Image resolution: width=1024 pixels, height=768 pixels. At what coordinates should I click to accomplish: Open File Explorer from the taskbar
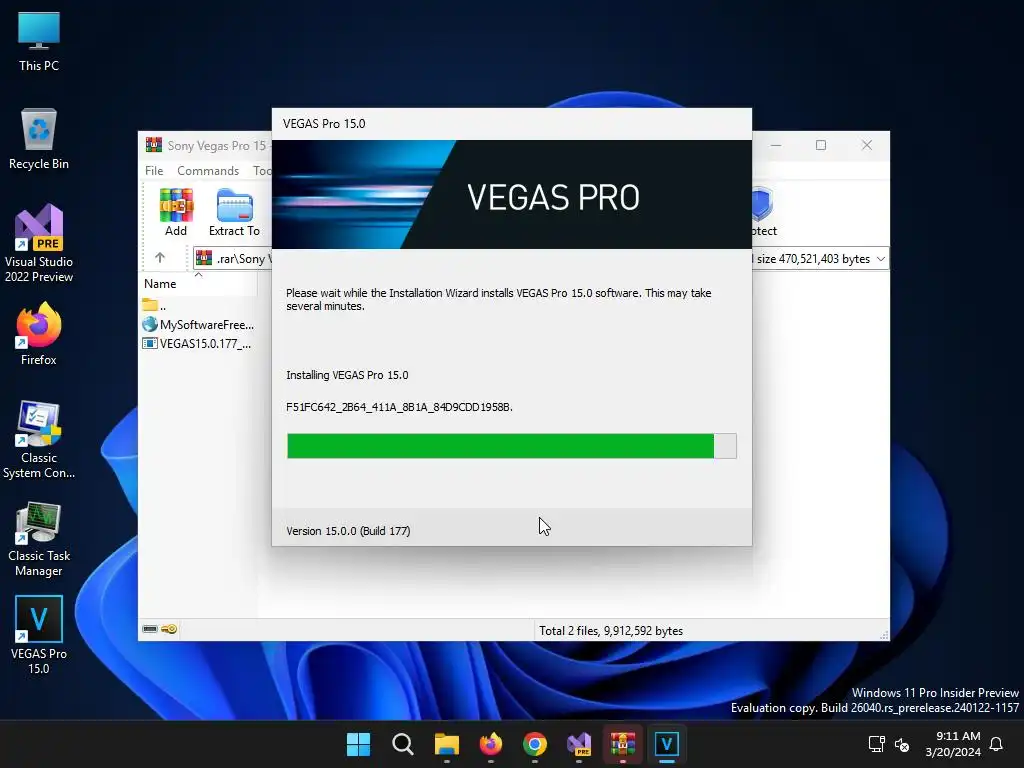447,744
